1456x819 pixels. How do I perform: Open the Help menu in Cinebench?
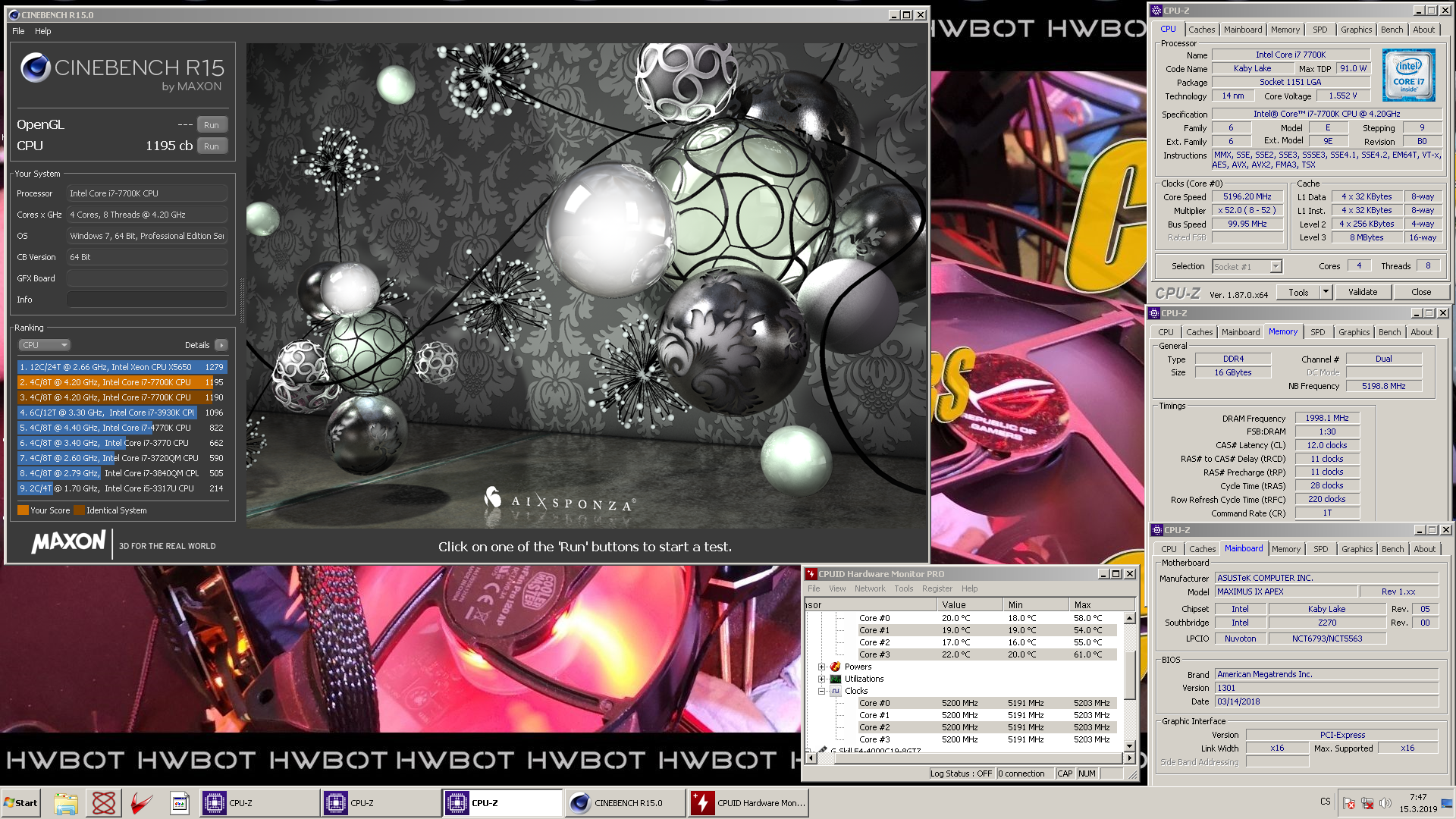[43, 31]
